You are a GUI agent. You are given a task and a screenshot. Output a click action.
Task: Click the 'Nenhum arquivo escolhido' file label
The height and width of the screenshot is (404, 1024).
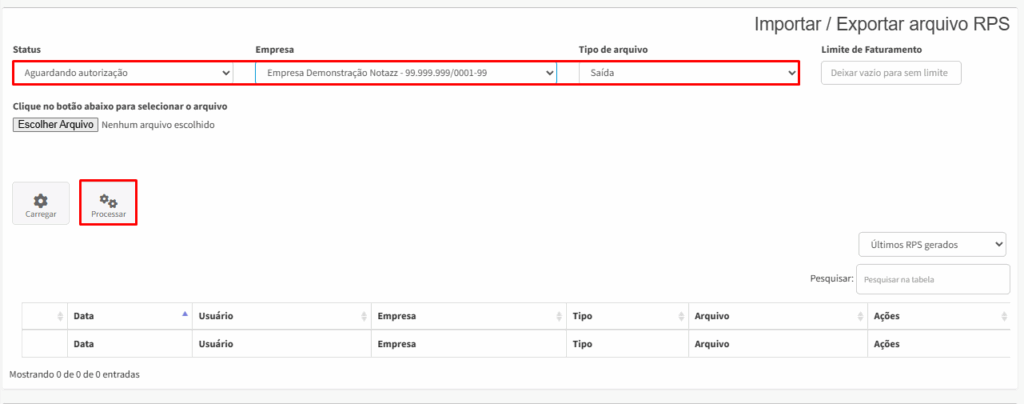[x=158, y=125]
